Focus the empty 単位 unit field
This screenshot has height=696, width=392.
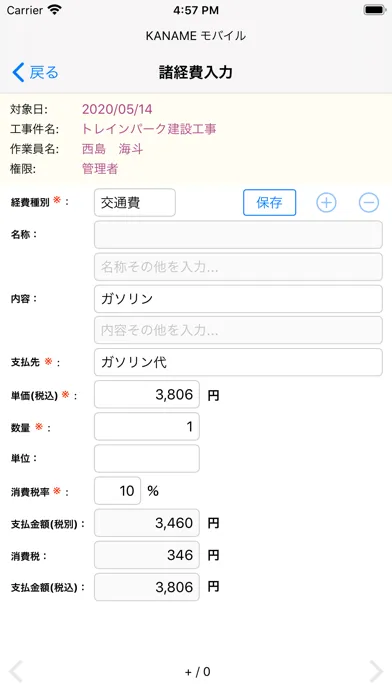click(x=147, y=459)
